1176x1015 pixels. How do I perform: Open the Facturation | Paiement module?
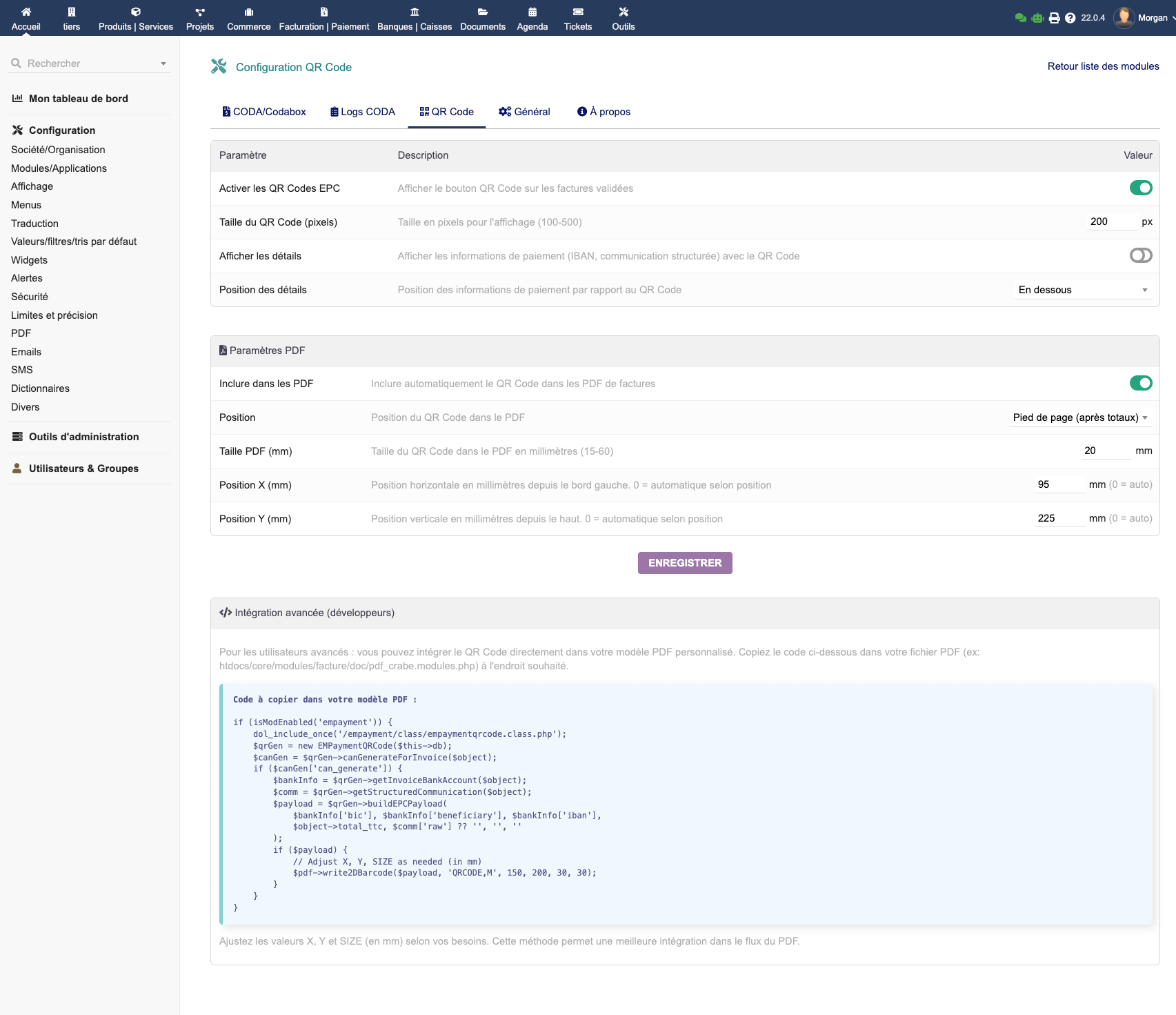point(322,19)
